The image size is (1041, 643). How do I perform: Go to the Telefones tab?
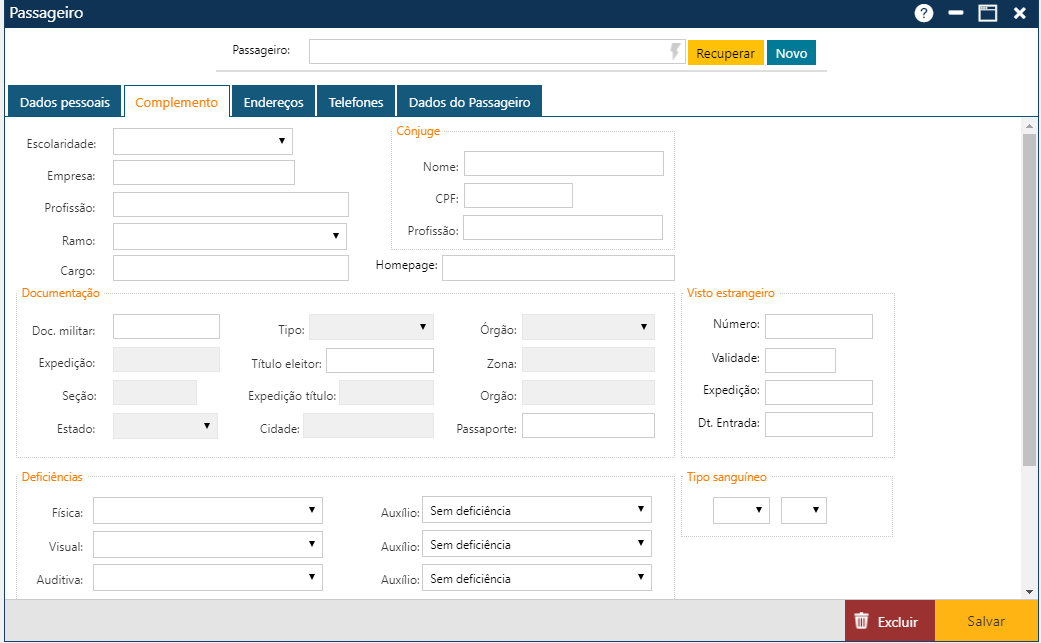[356, 102]
